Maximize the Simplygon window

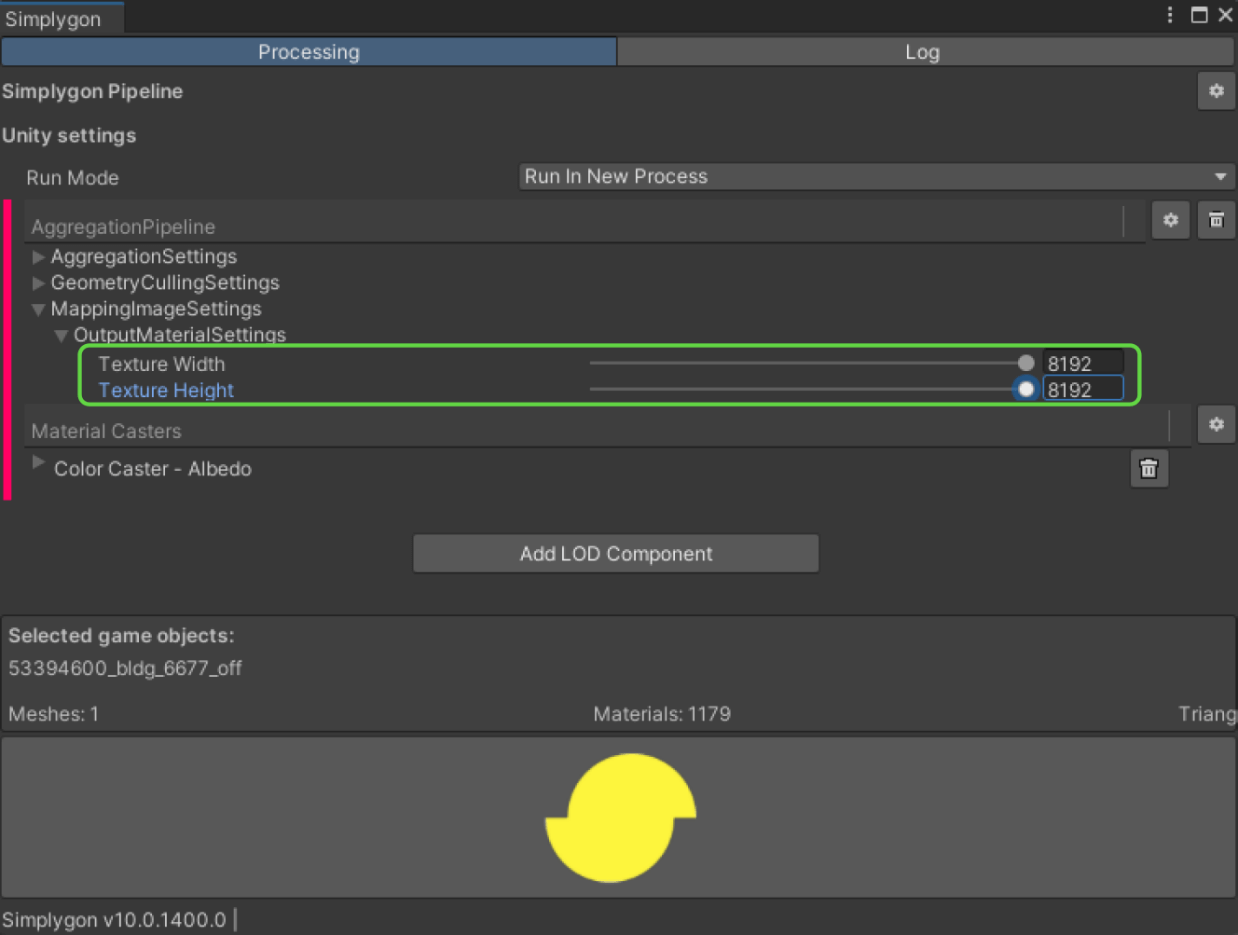coord(1199,16)
